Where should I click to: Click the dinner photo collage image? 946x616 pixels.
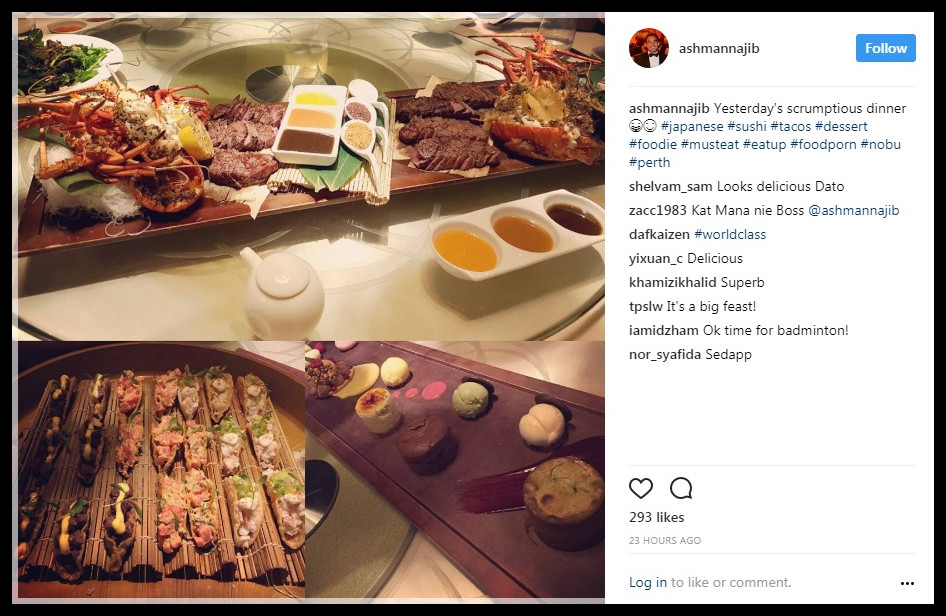coord(311,308)
